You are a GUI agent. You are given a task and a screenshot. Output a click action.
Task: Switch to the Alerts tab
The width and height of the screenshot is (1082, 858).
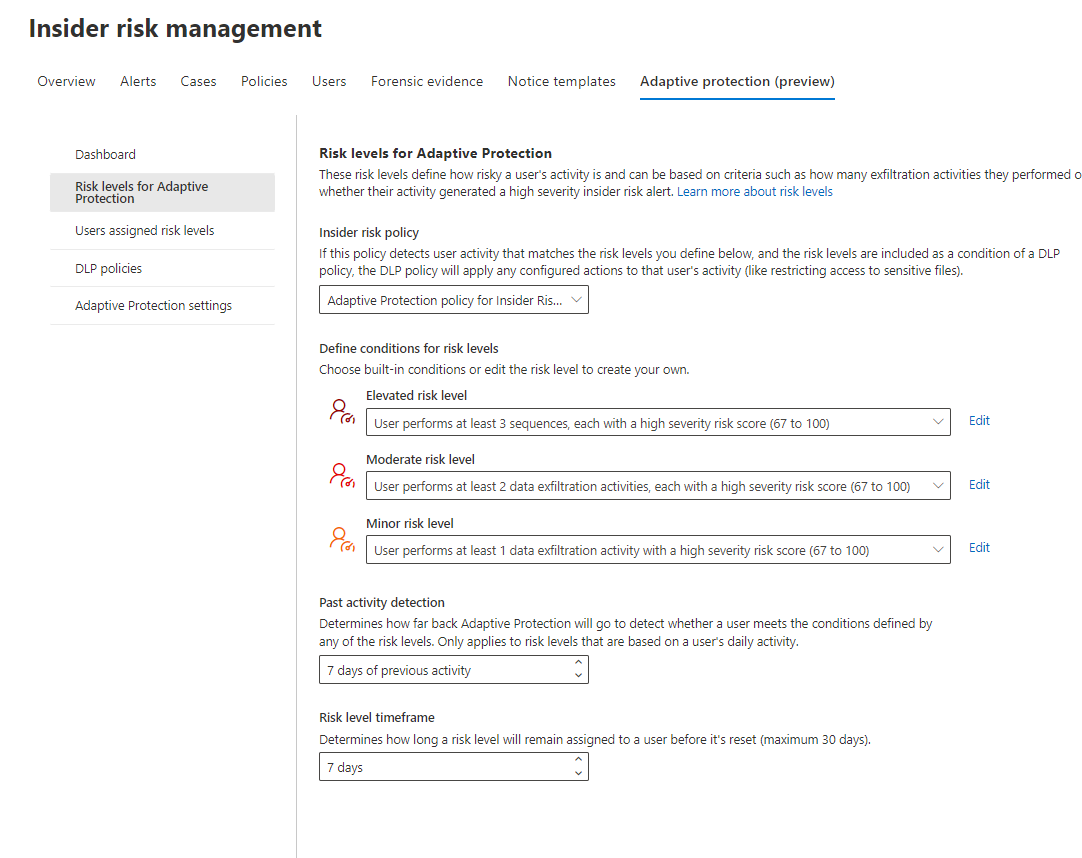click(138, 81)
